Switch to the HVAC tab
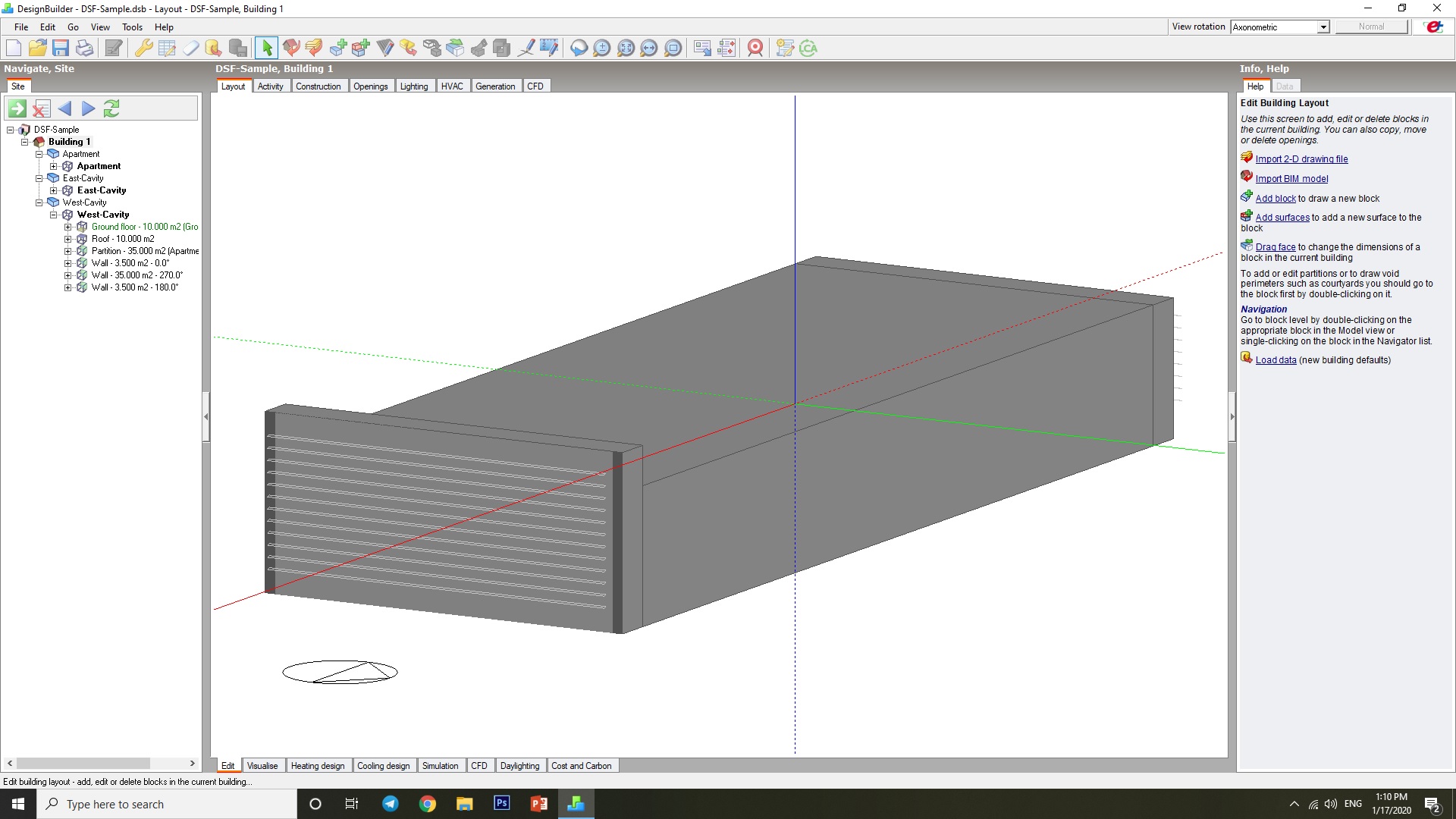 point(452,86)
